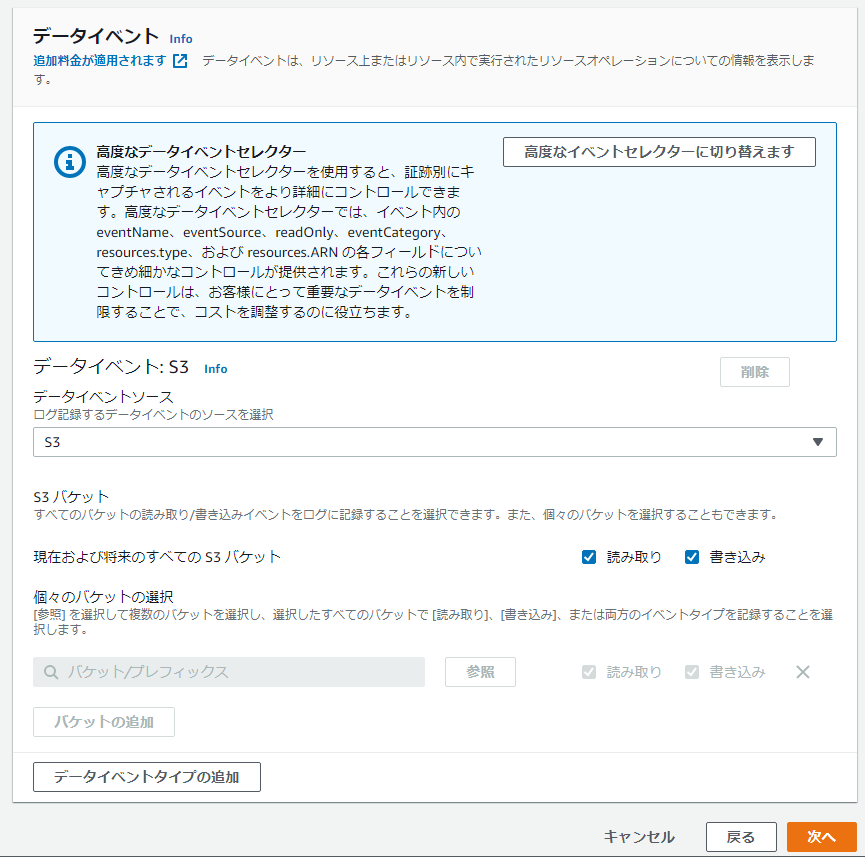The height and width of the screenshot is (857, 865).
Task: Open the 追加料金が適用されます link
Action: [99, 61]
